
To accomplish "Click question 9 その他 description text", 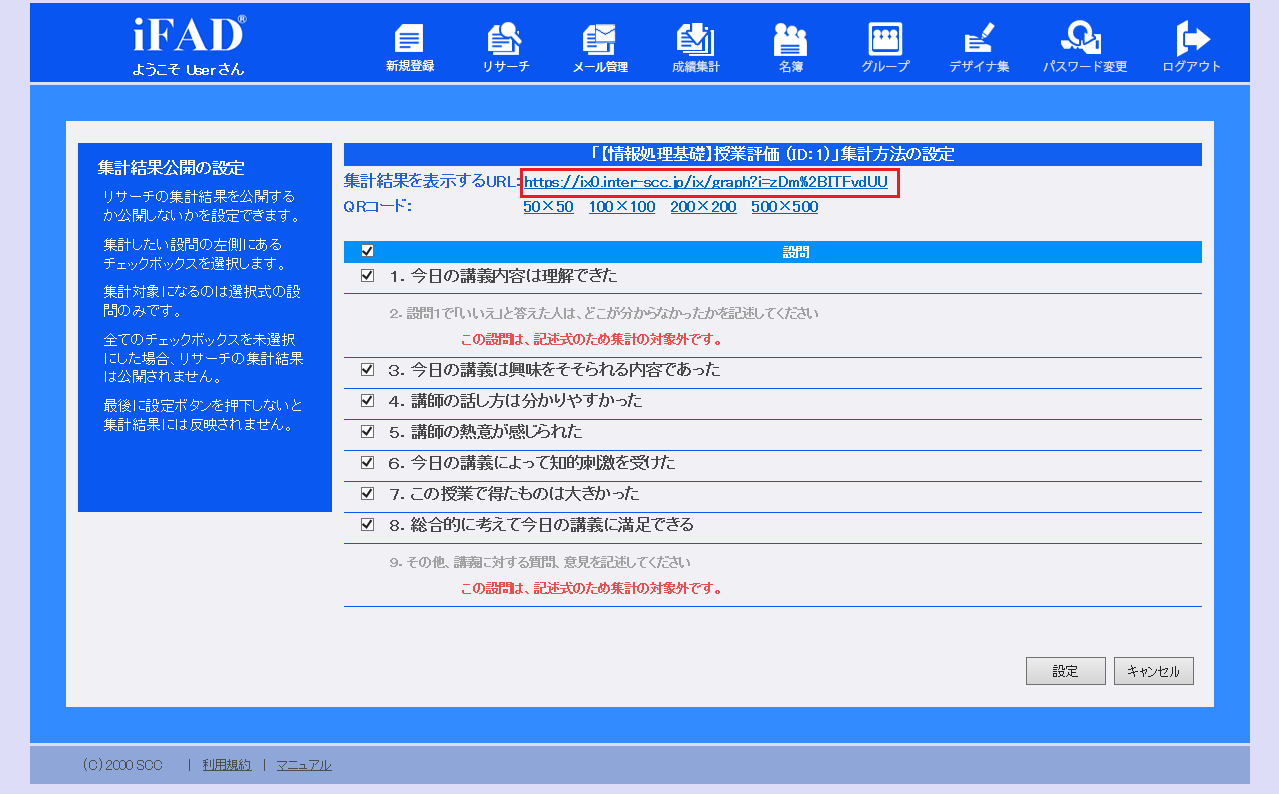I will pyautogui.click(x=540, y=562).
